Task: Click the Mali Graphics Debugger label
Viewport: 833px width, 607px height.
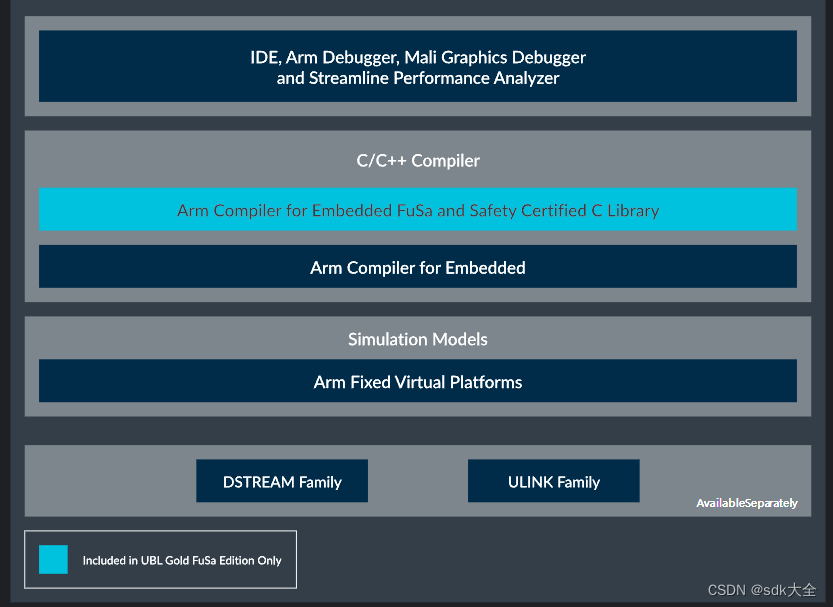Action: [492, 57]
